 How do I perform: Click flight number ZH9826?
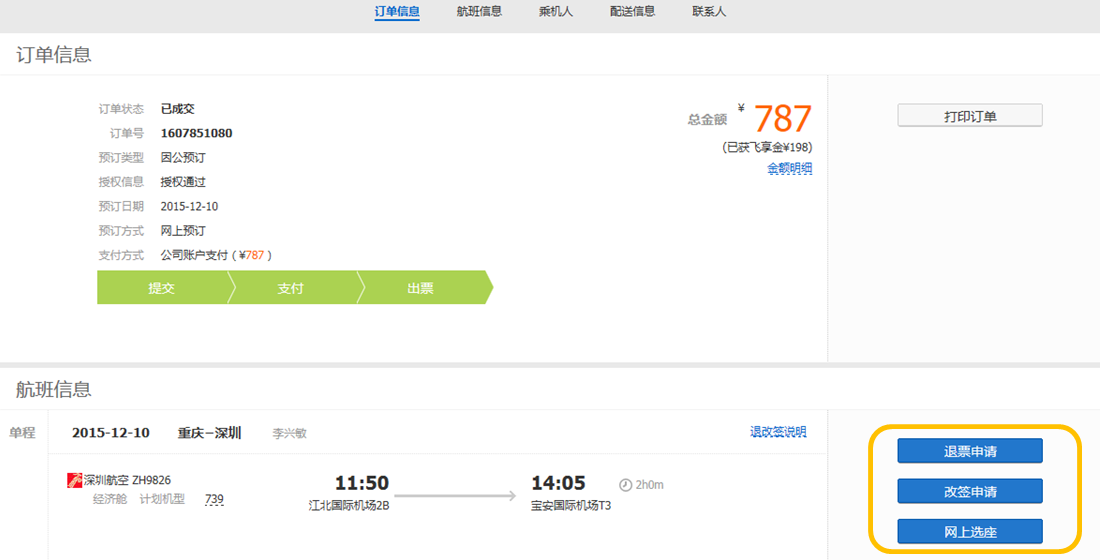point(152,481)
